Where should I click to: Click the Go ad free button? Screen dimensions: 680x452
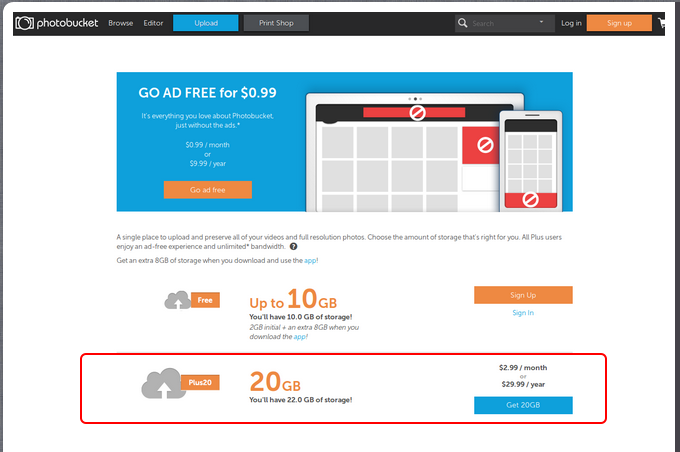pos(208,190)
